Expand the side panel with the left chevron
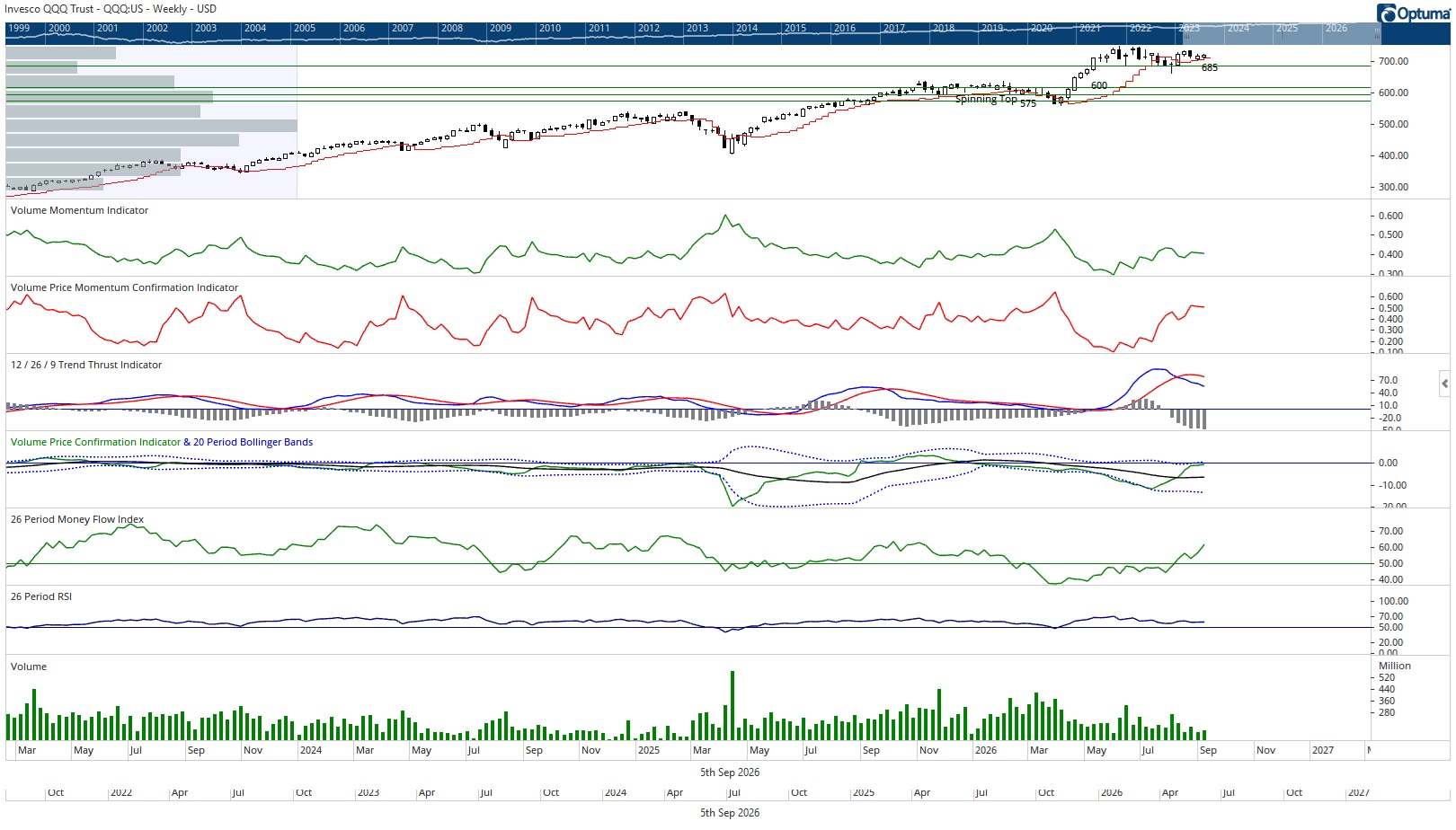1456x830 pixels. [1444, 384]
